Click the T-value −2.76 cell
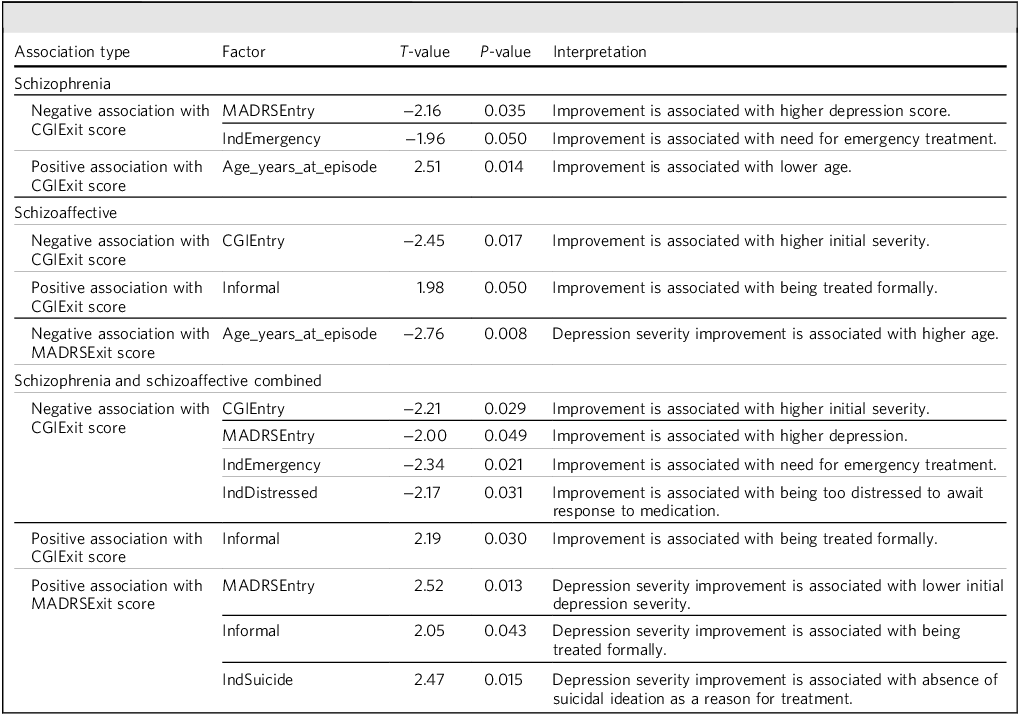1020x715 pixels. (424, 334)
